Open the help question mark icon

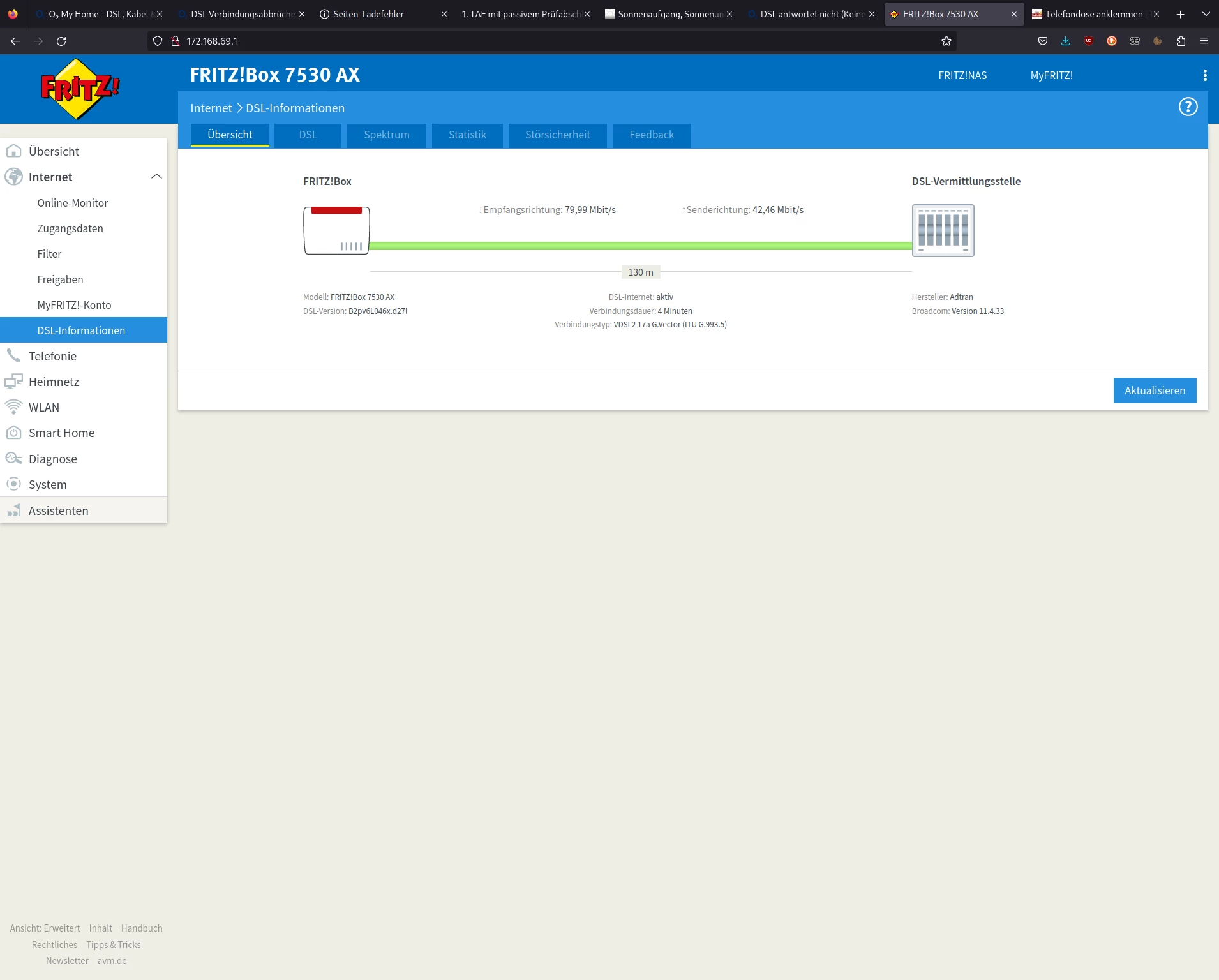click(x=1188, y=107)
